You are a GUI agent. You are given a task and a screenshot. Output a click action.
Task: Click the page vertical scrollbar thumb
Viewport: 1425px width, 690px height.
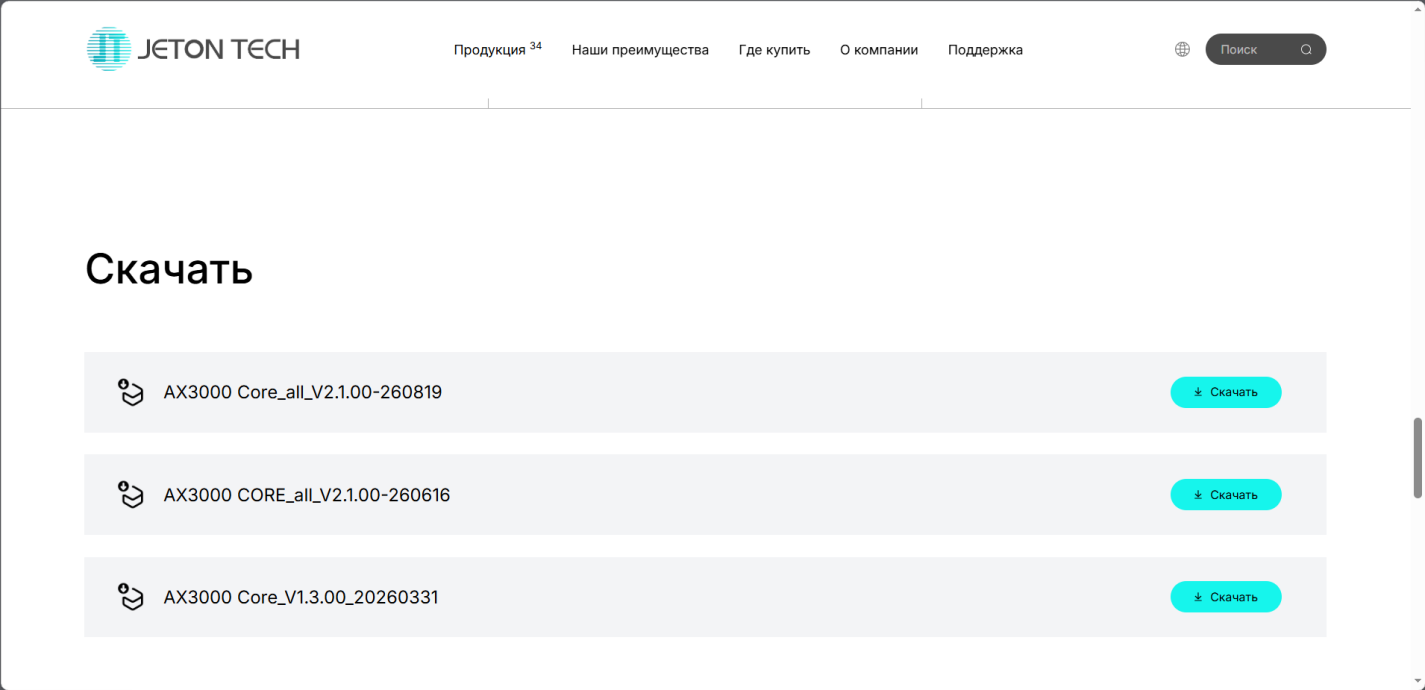(1417, 457)
